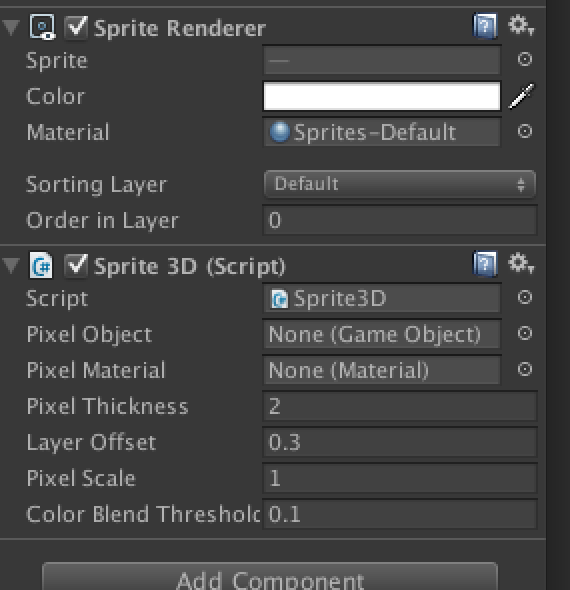Click the Layer Offset value field
This screenshot has height=590, width=570.
pos(400,442)
